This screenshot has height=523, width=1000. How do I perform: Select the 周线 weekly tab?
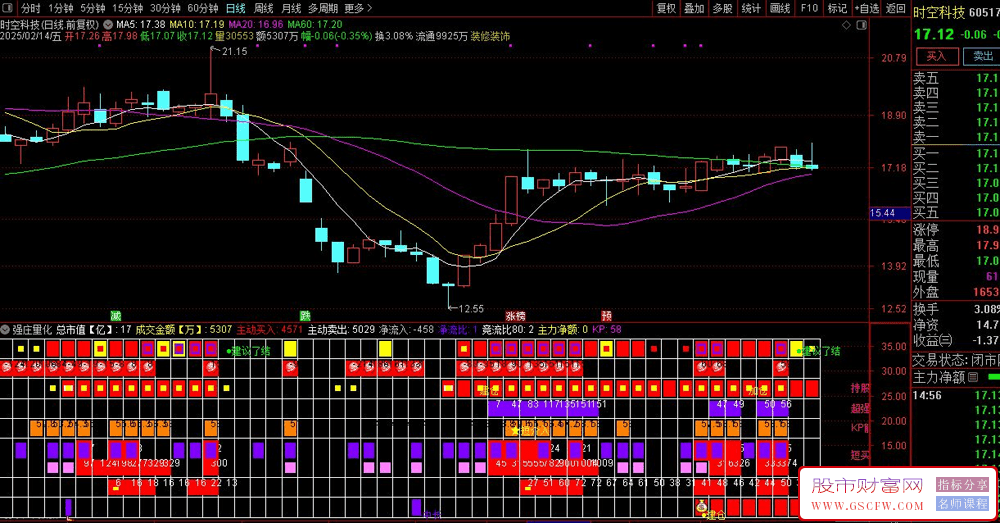(263, 8)
